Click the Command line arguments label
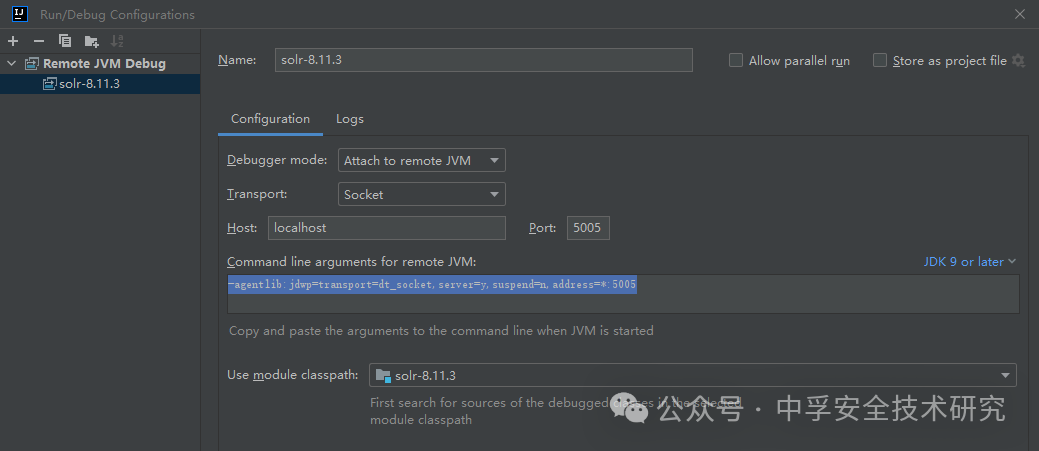This screenshot has width=1039, height=451. (352, 262)
